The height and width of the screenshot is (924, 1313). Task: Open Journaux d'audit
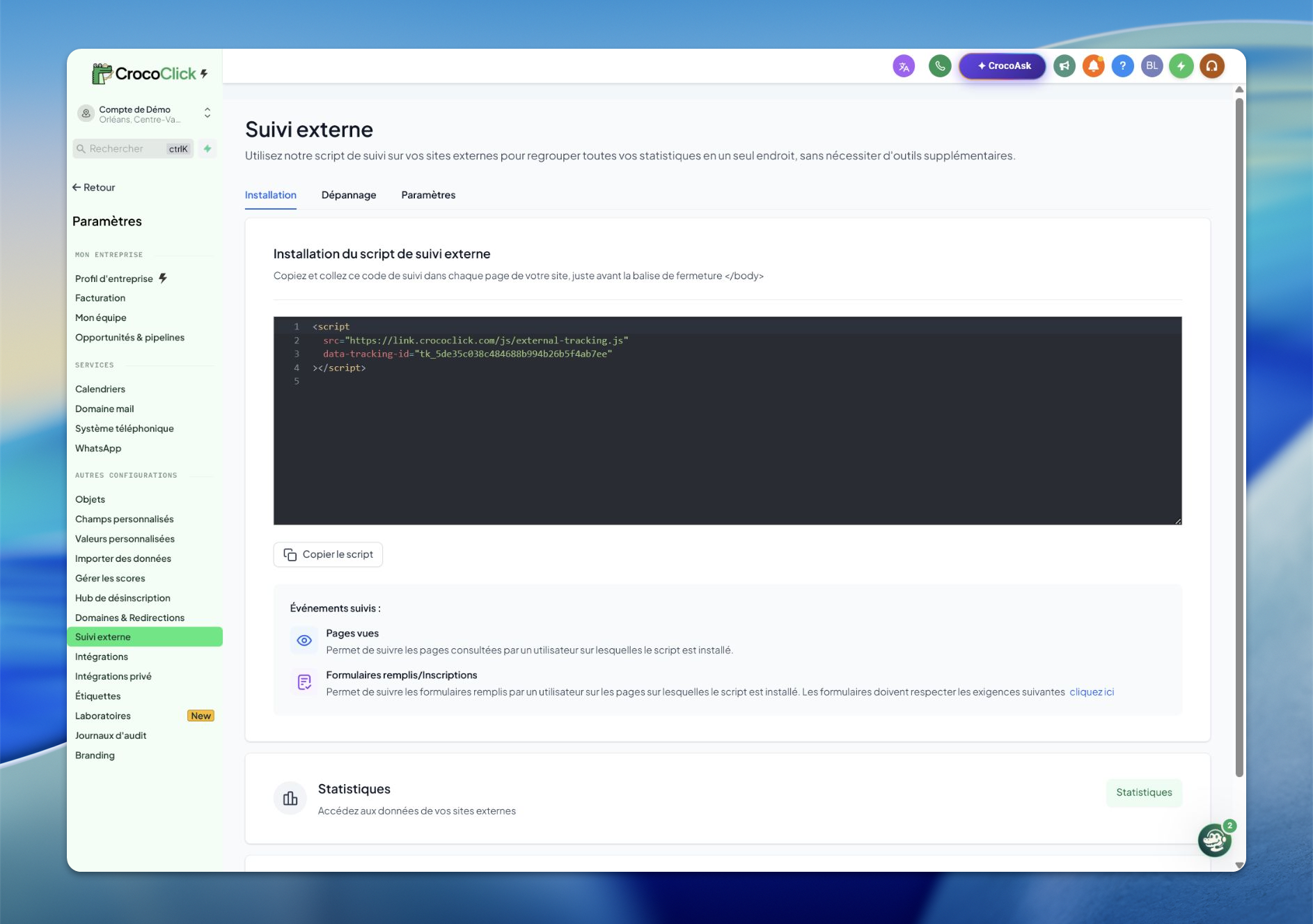point(111,735)
